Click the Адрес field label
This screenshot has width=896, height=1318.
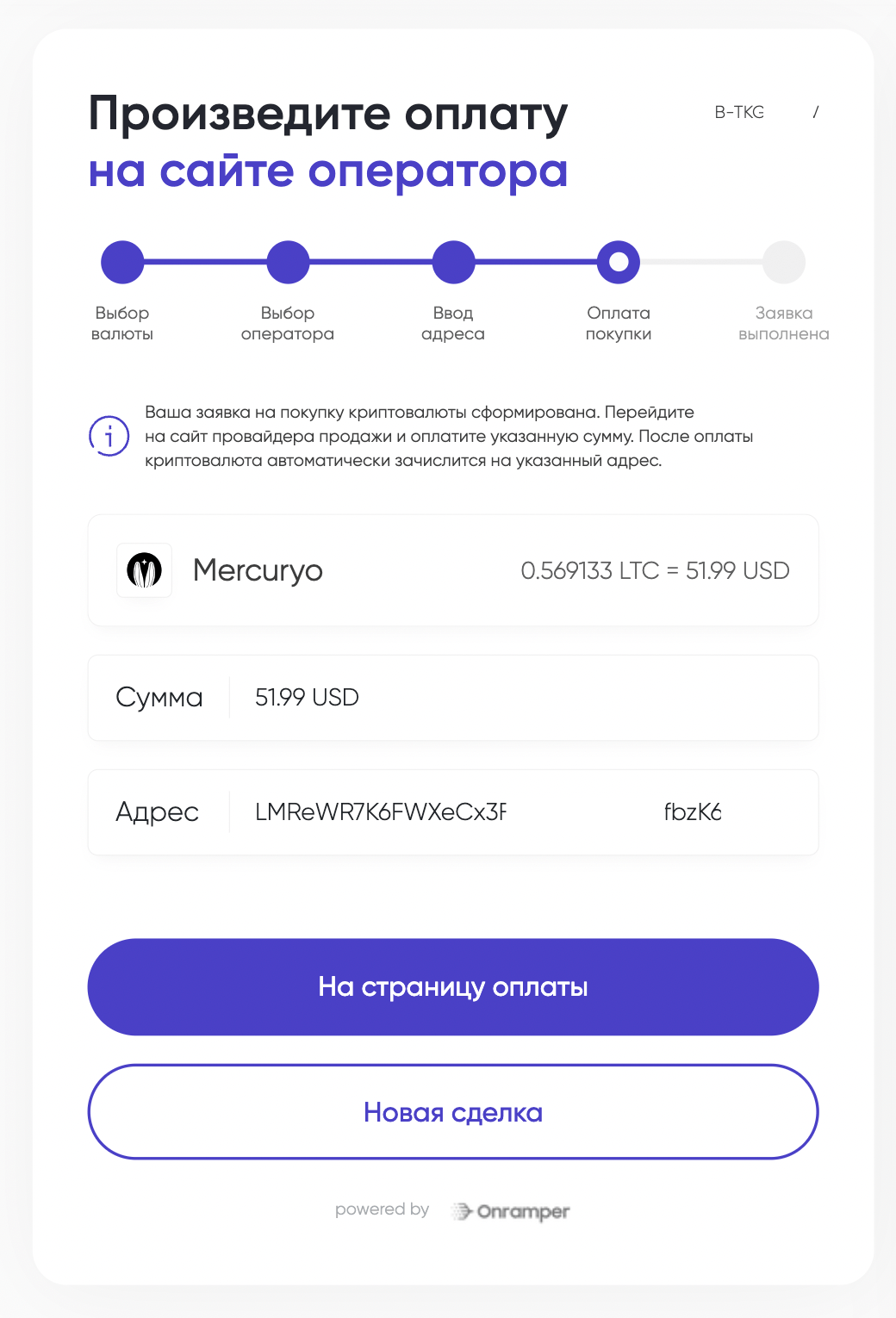pos(158,811)
